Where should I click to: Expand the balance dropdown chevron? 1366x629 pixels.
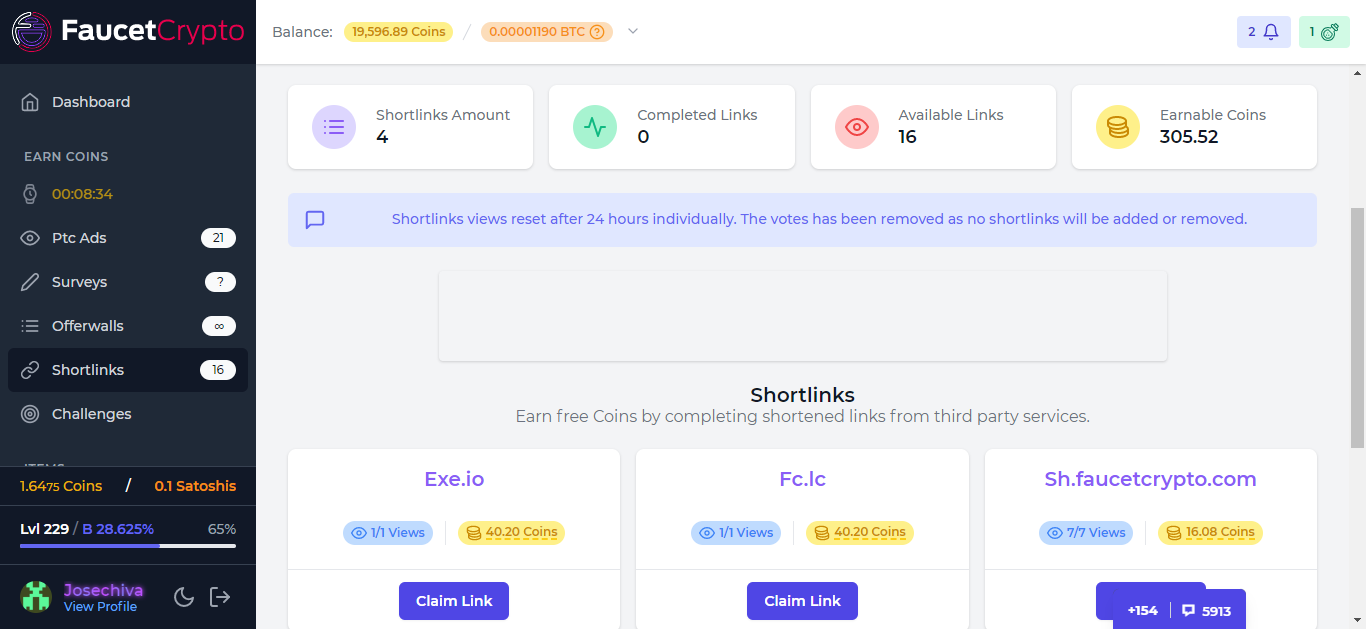632,31
